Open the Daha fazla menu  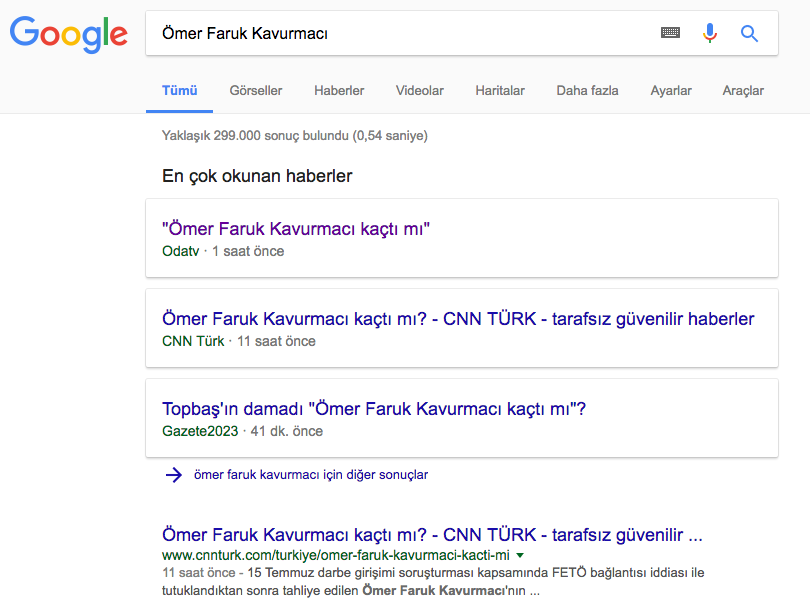point(587,91)
